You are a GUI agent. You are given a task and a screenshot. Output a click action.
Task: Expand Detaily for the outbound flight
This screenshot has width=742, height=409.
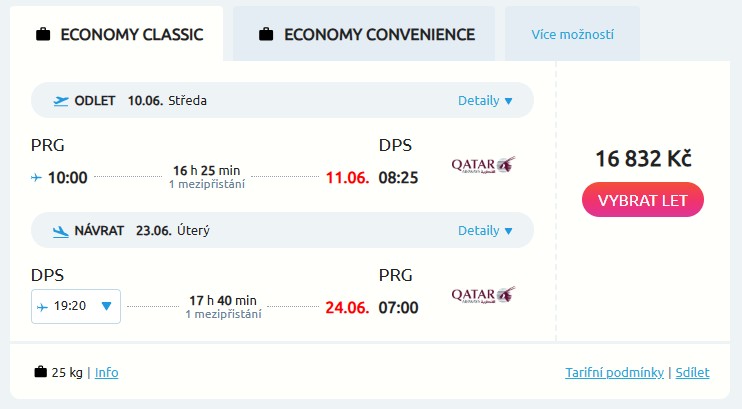(x=485, y=100)
